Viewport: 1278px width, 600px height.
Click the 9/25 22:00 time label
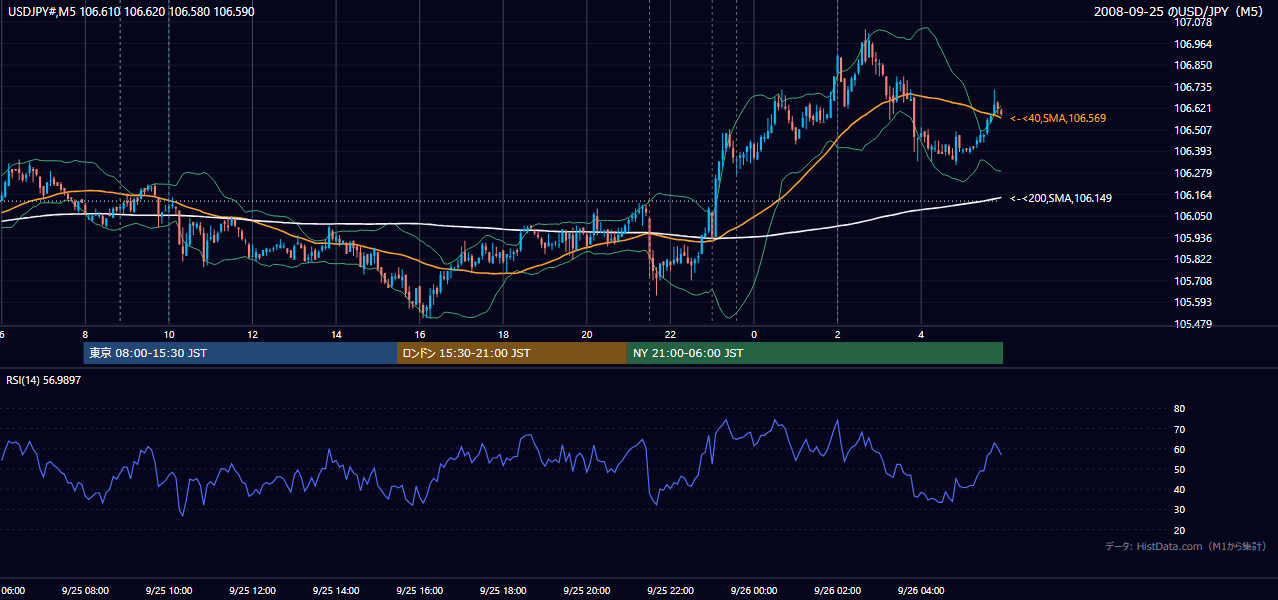pos(670,591)
